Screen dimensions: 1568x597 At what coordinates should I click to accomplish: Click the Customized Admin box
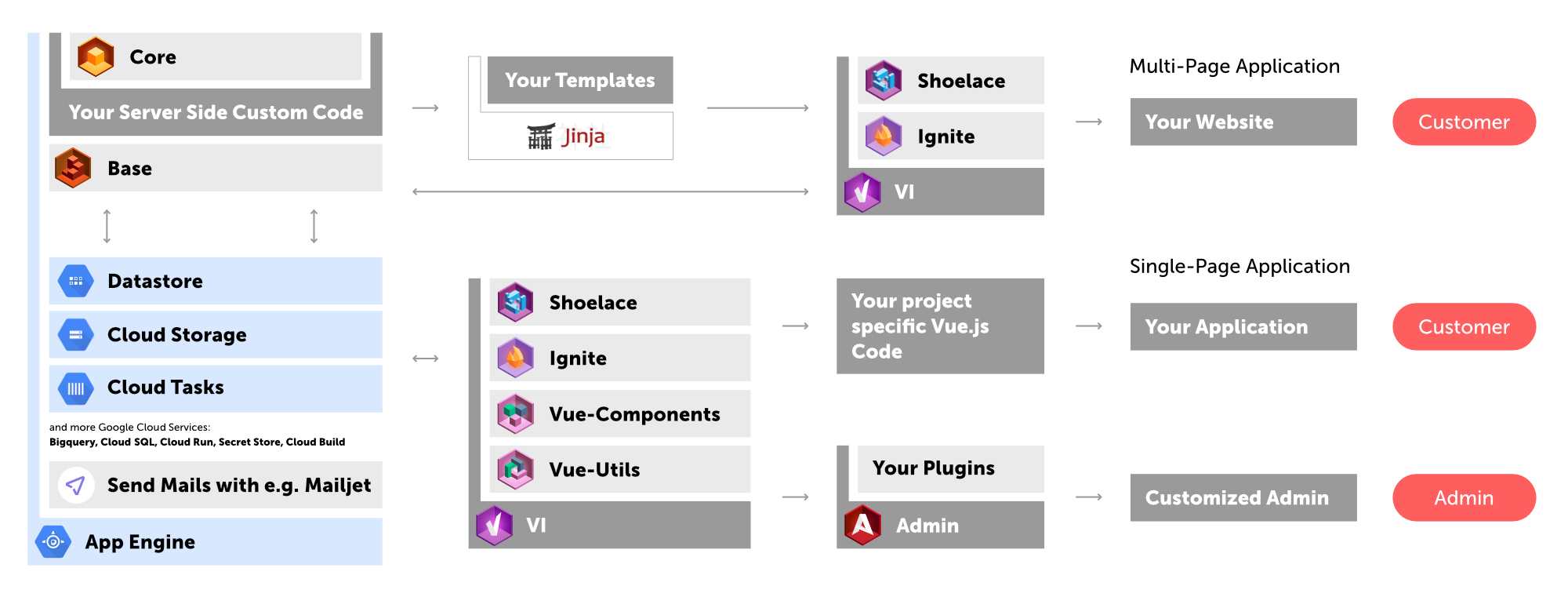click(x=1243, y=497)
